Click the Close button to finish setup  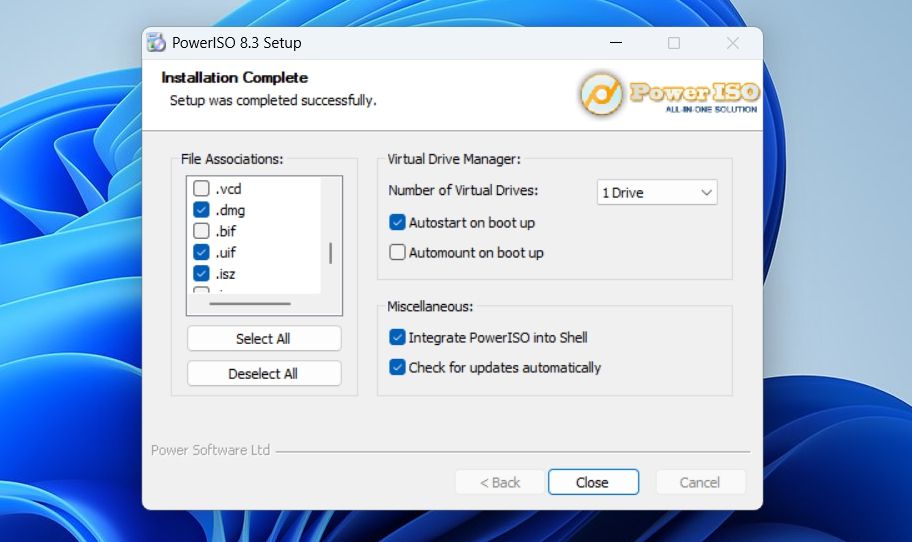tap(593, 482)
